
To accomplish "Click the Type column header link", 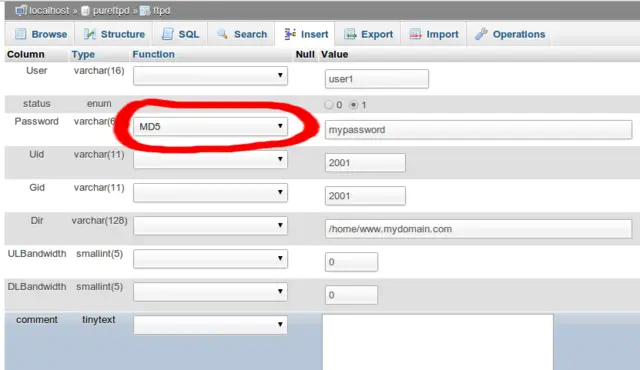I will tap(83, 54).
